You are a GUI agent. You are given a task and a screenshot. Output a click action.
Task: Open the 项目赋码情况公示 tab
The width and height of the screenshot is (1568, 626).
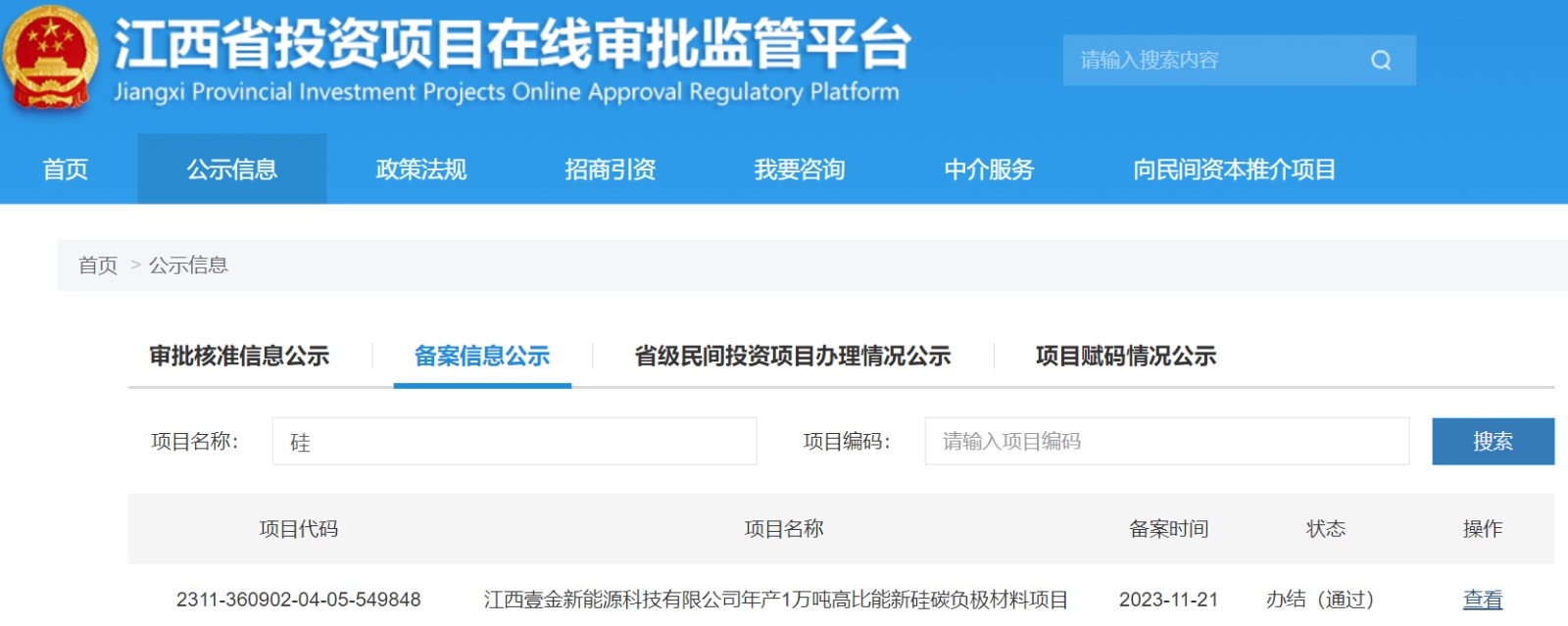[1125, 356]
